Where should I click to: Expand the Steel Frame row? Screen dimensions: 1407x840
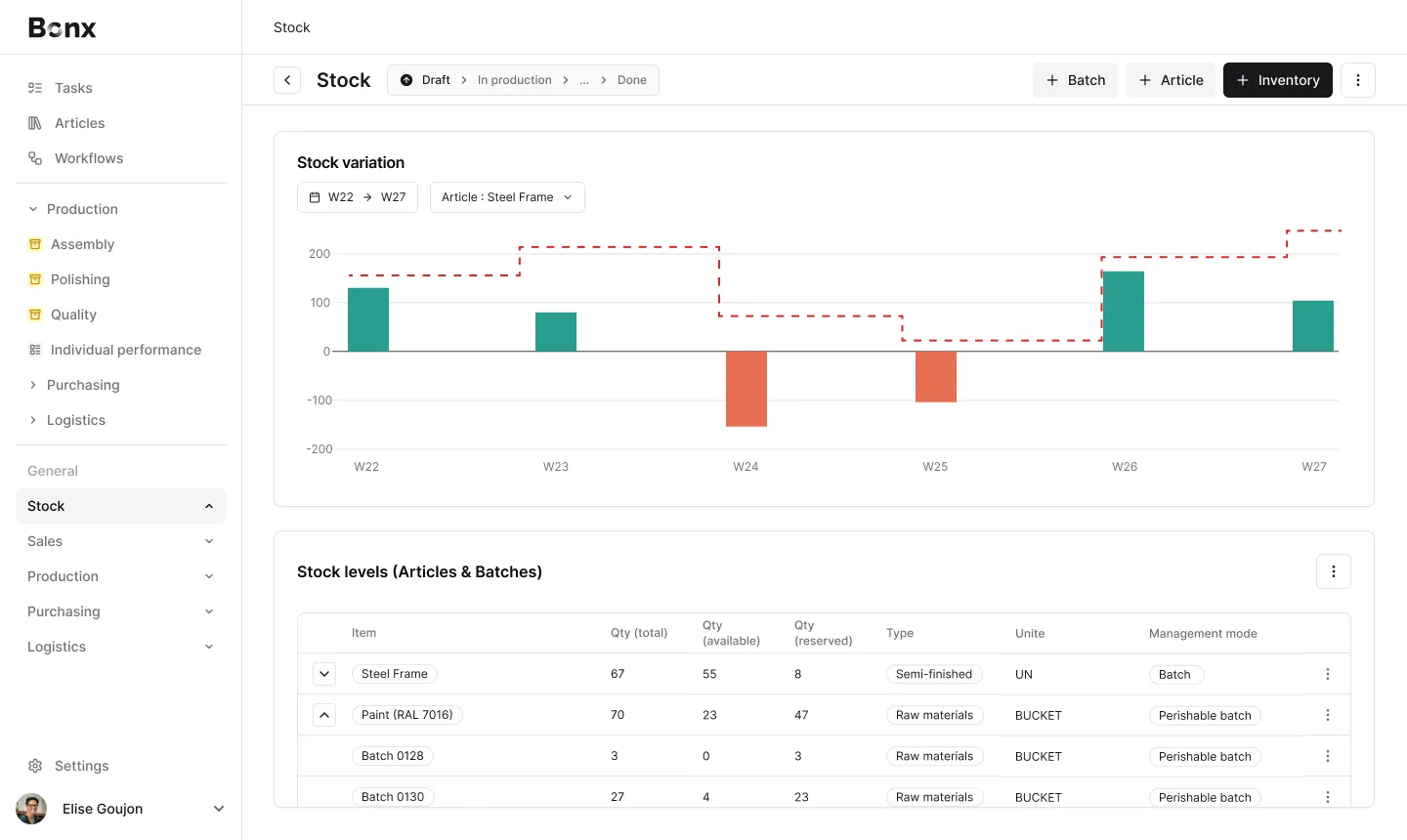(x=324, y=674)
